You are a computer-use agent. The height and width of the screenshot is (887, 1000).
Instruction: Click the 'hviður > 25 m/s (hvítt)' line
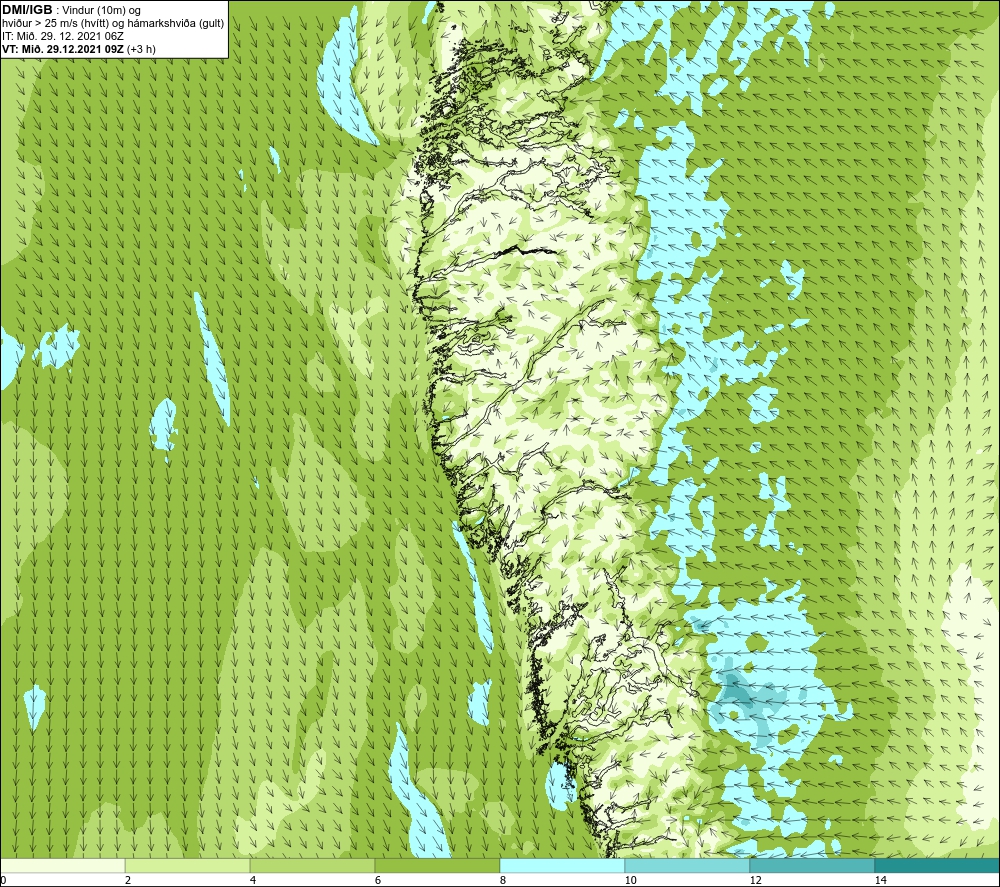click(54, 23)
